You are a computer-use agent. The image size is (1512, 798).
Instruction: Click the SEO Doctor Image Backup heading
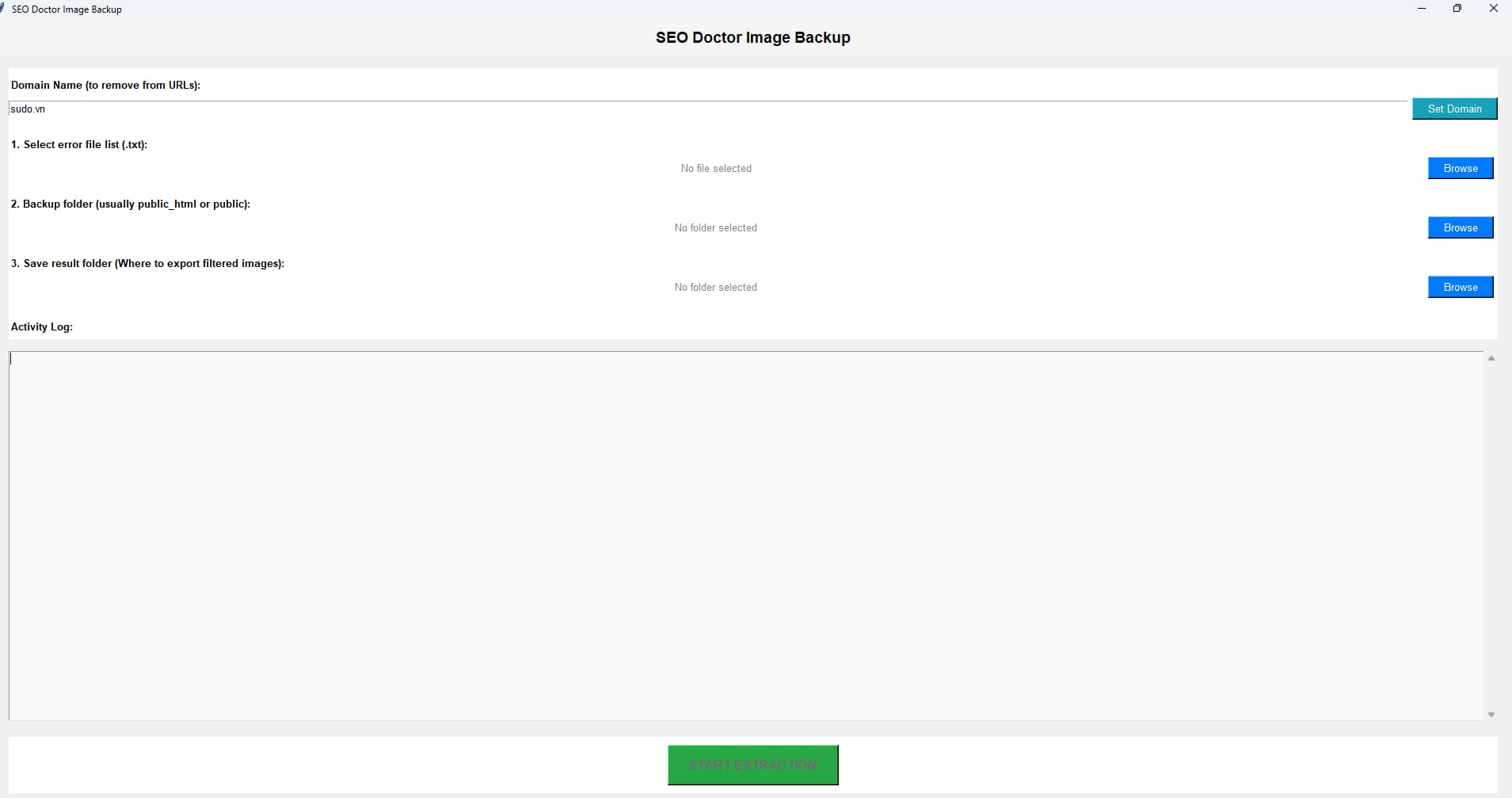pyautogui.click(x=752, y=36)
